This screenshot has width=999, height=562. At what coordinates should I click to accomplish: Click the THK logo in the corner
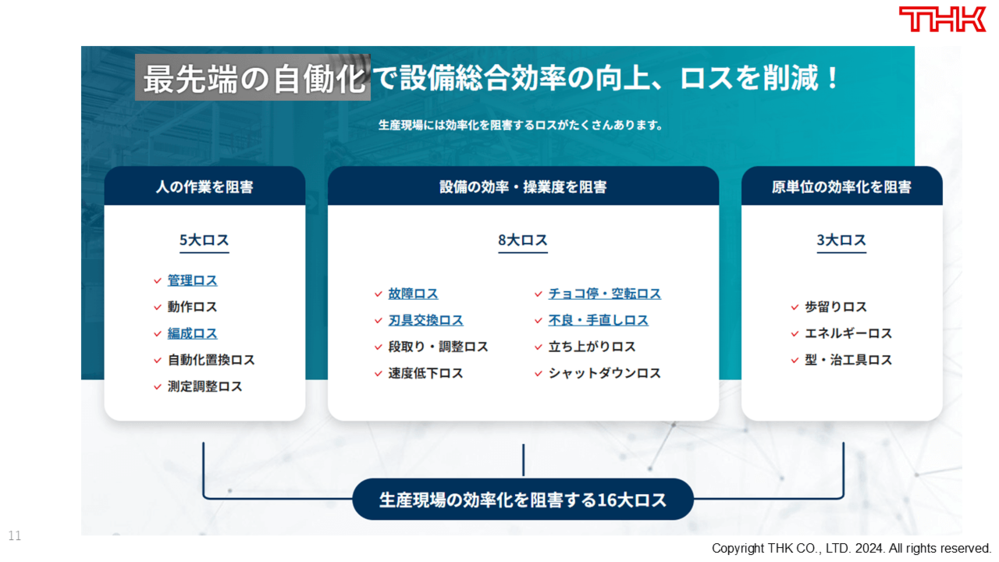(x=942, y=19)
